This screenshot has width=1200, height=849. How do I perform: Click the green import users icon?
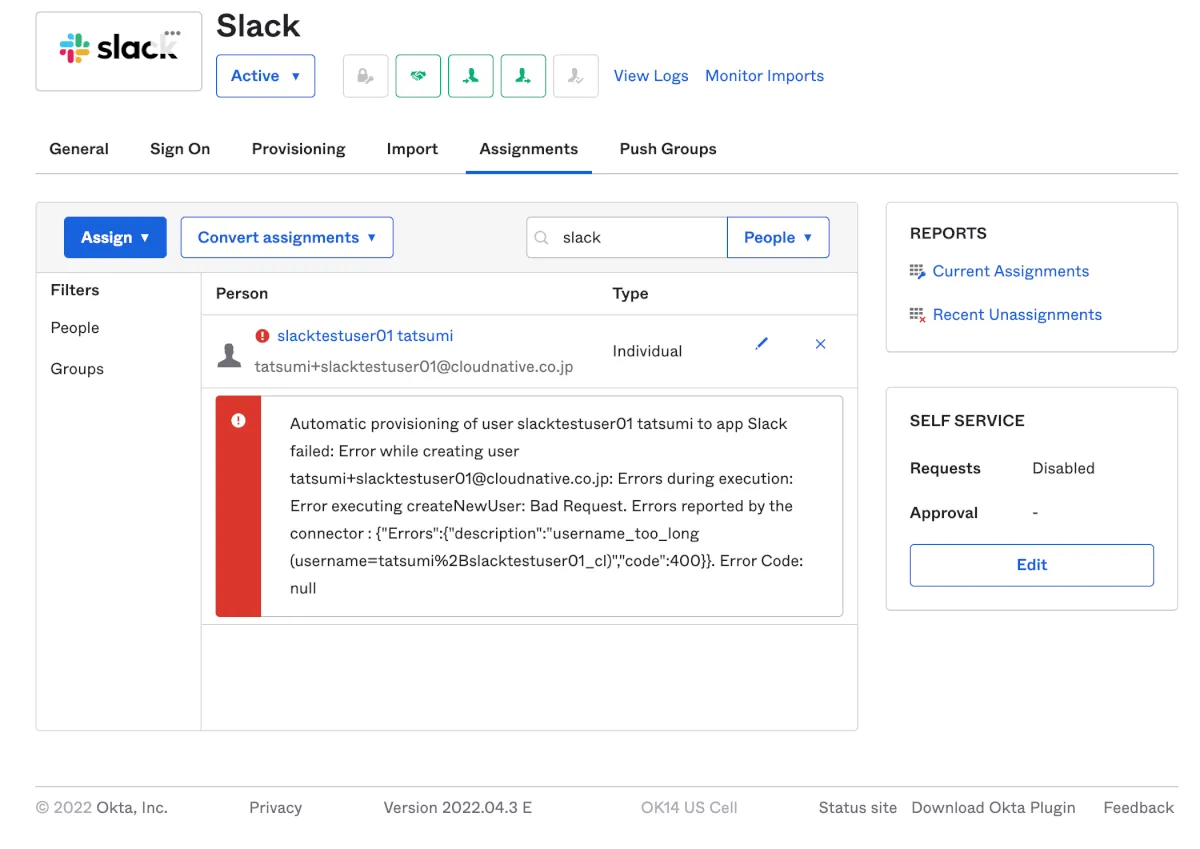(x=470, y=76)
